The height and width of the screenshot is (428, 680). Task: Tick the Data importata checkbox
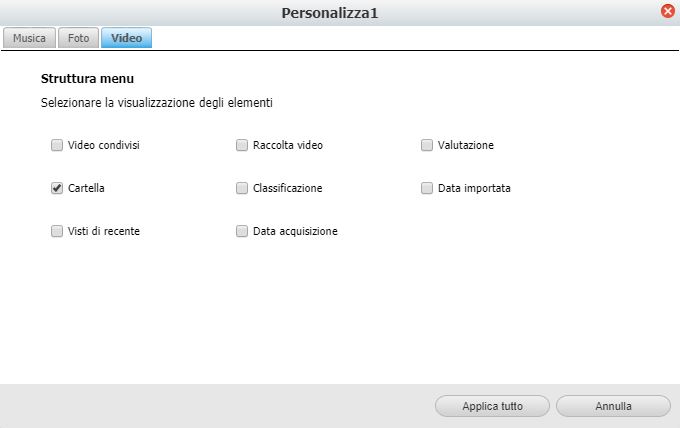click(427, 188)
